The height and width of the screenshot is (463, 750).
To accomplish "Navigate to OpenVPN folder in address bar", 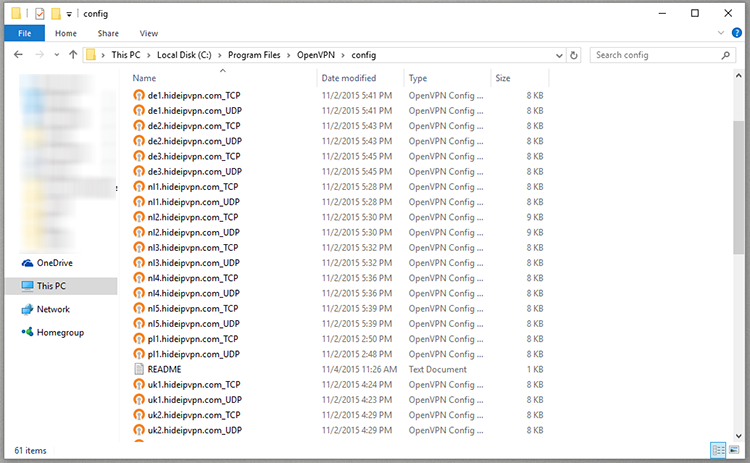I will [x=316, y=55].
